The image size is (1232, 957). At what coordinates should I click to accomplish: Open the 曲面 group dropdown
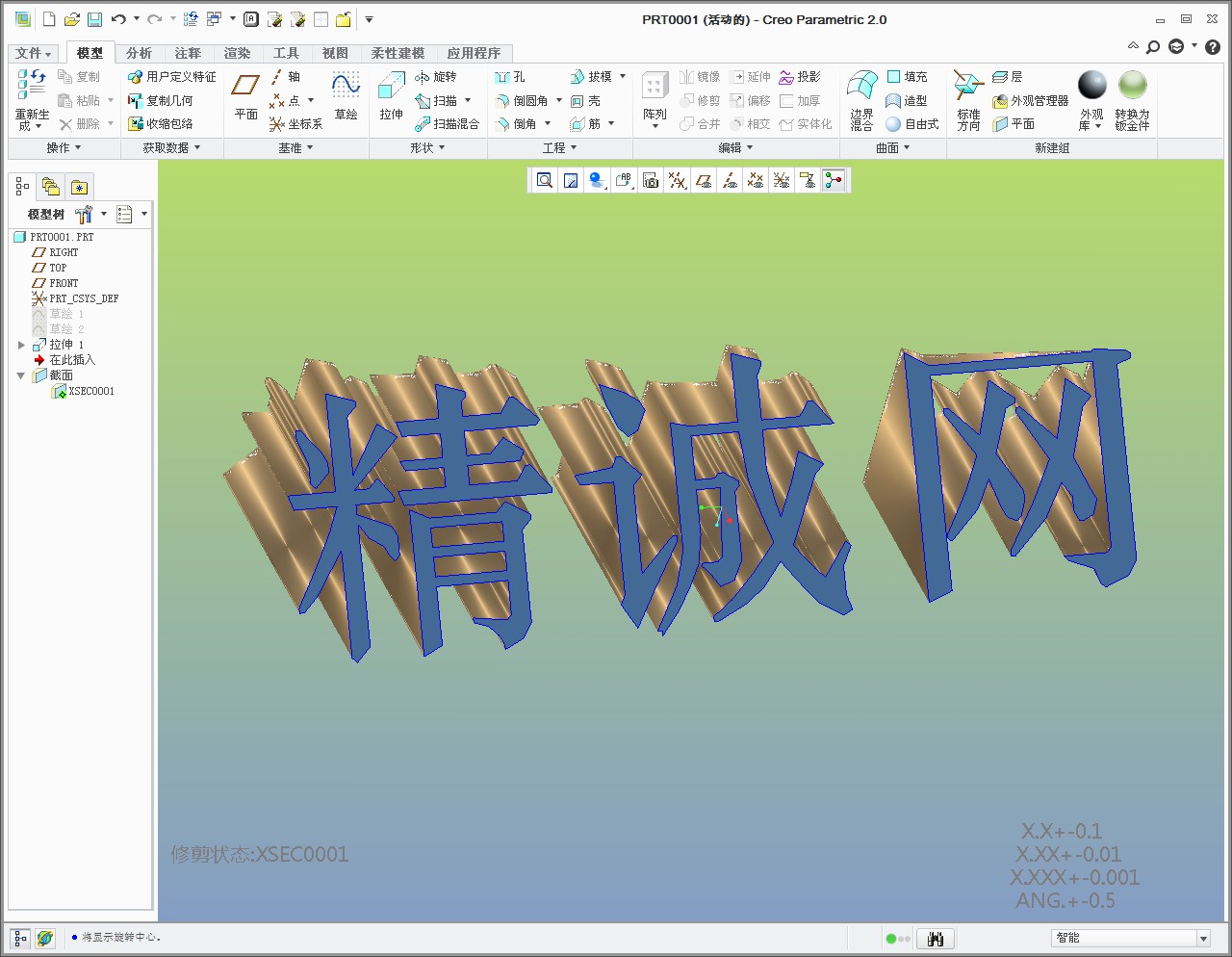(x=892, y=148)
